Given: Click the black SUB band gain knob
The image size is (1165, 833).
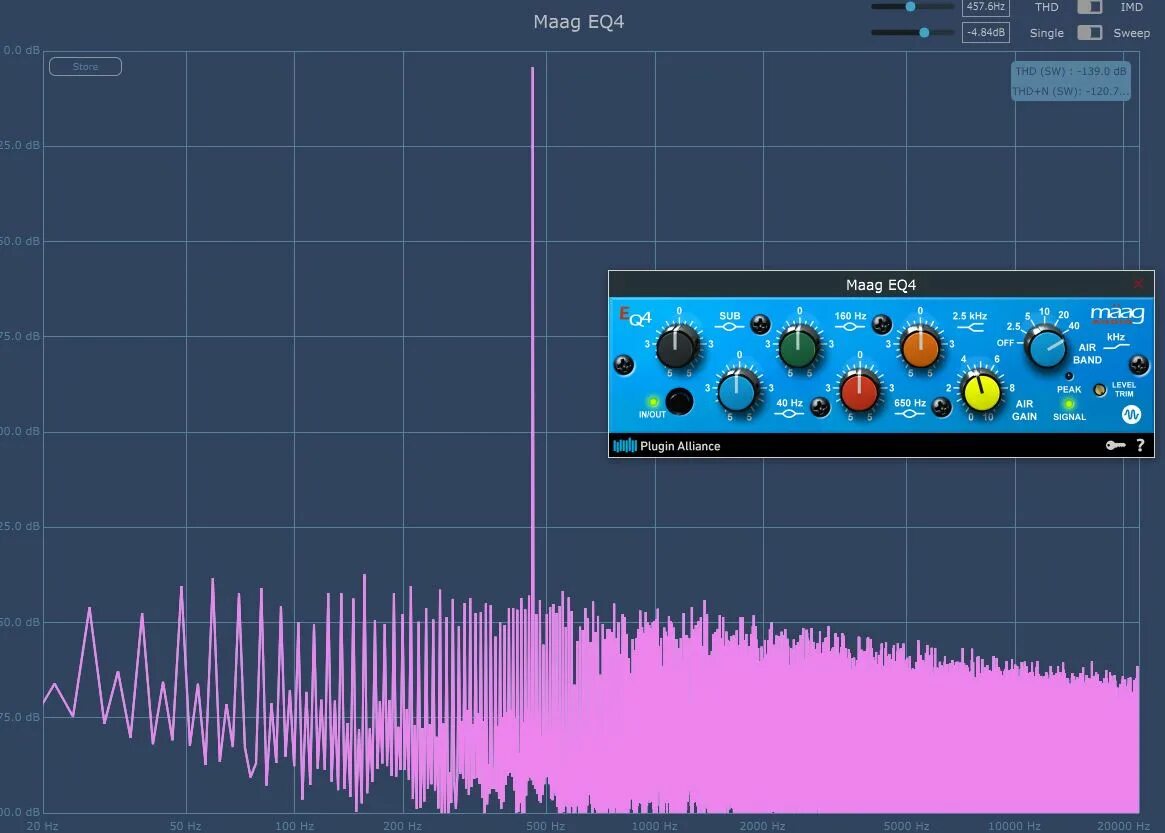Looking at the screenshot, I should (676, 346).
